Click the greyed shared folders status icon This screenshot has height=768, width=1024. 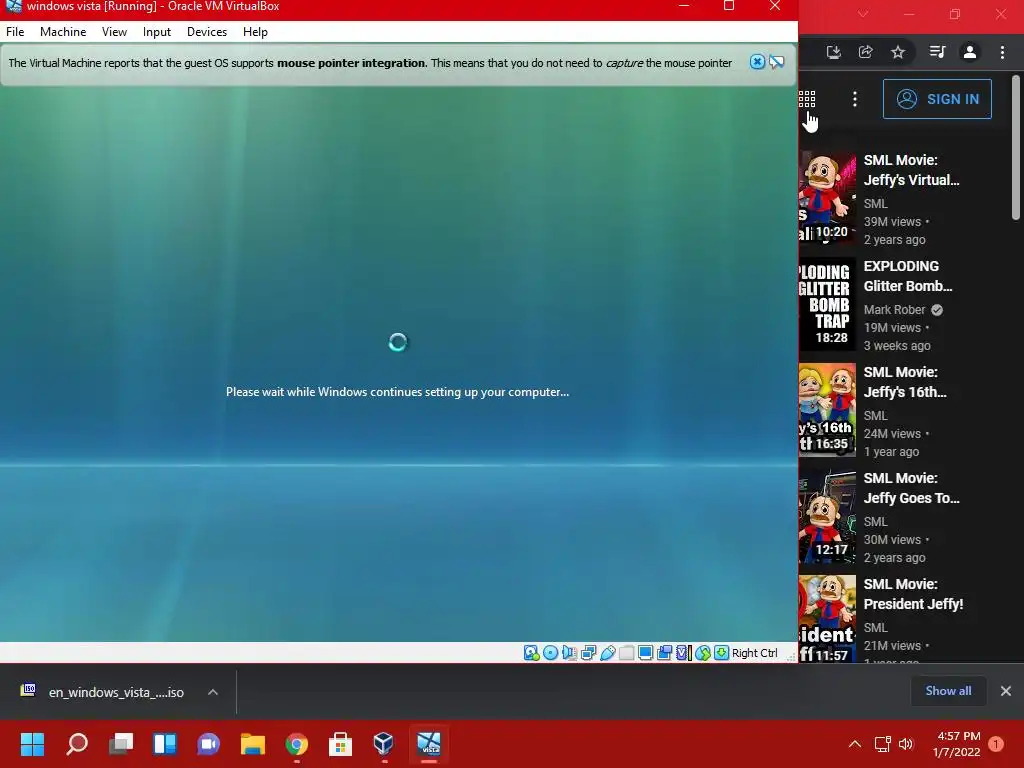click(626, 653)
